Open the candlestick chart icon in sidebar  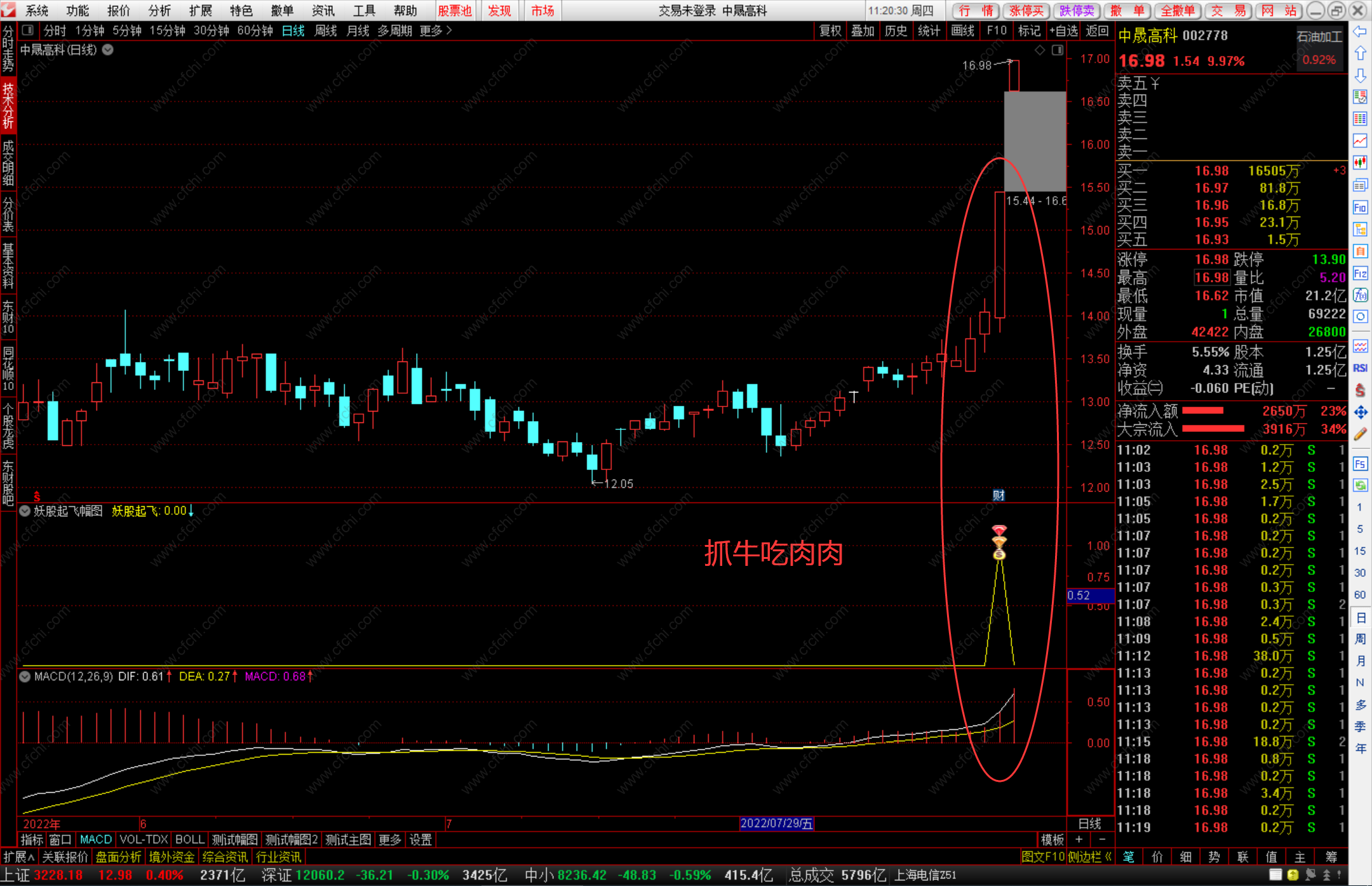[x=1360, y=163]
